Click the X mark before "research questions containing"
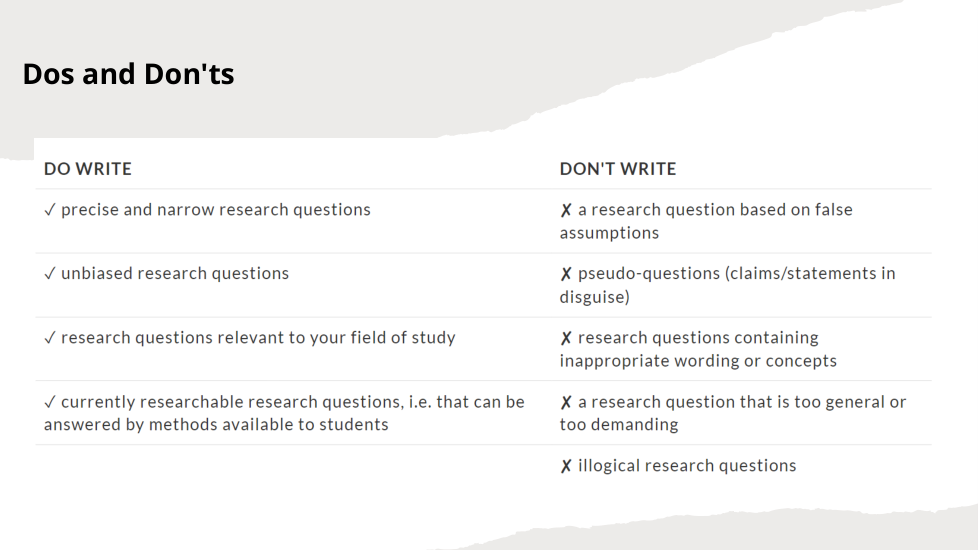 click(x=566, y=338)
